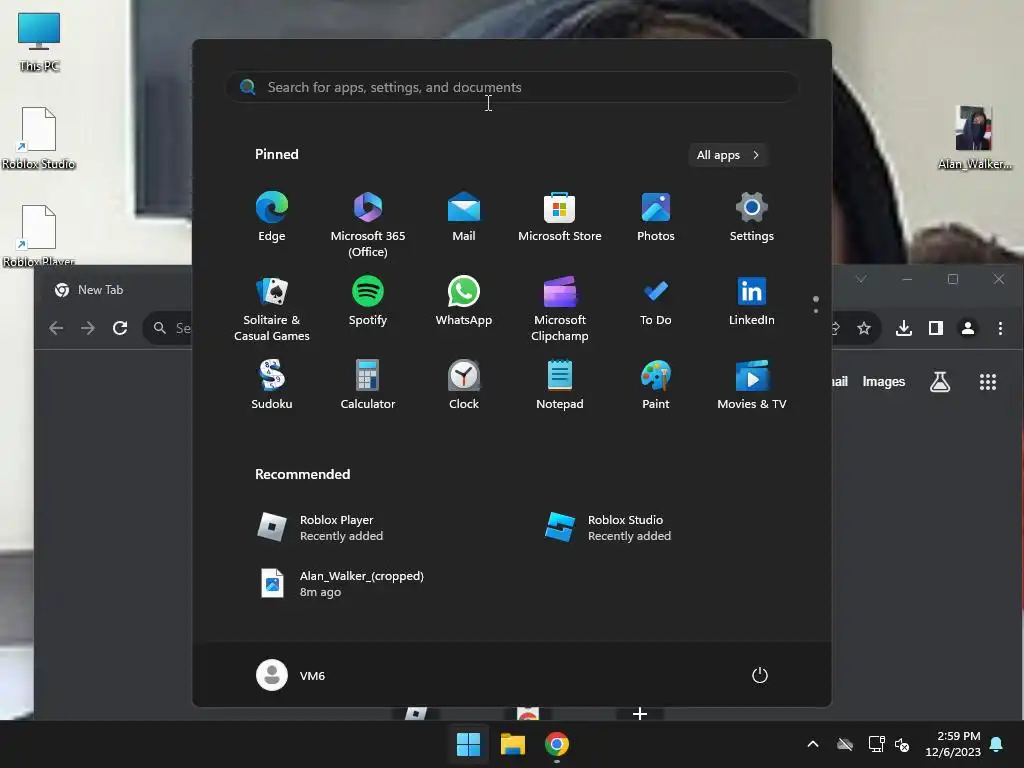The height and width of the screenshot is (768, 1024).
Task: Toggle Chrome side panel
Action: [936, 328]
